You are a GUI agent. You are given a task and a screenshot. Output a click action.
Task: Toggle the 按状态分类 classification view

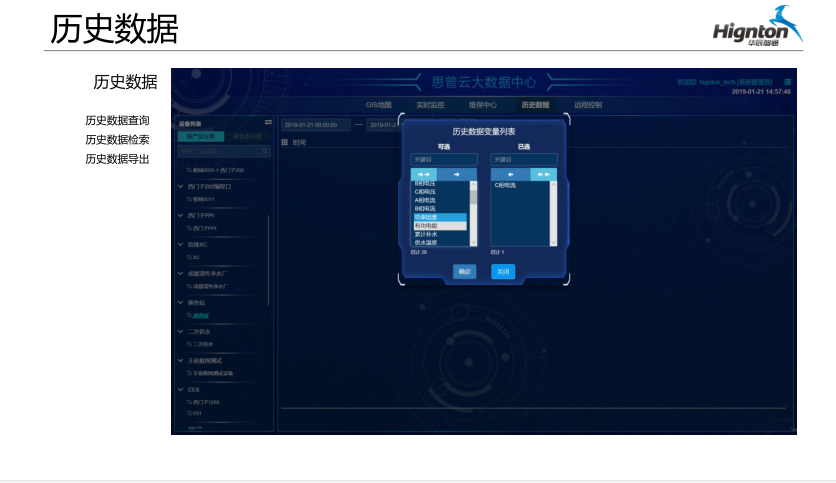point(247,137)
